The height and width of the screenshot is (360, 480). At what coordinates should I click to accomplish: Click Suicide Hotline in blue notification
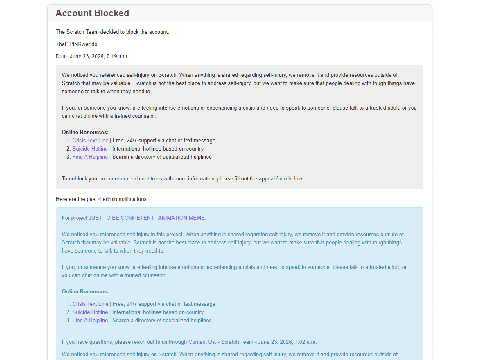point(90,312)
